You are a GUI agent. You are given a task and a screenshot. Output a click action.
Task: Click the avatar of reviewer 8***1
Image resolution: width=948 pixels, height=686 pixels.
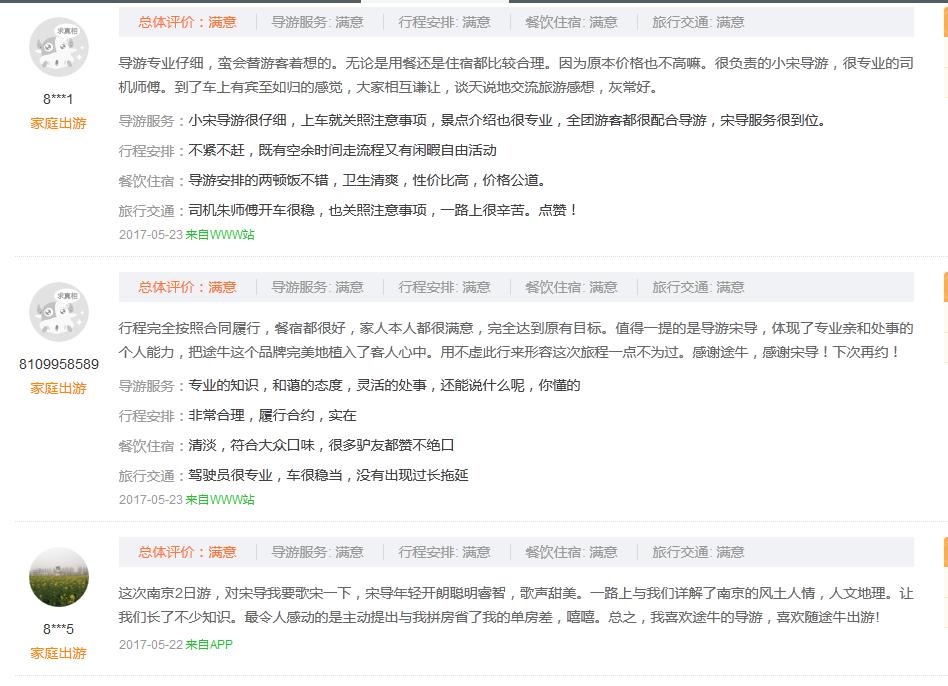58,46
